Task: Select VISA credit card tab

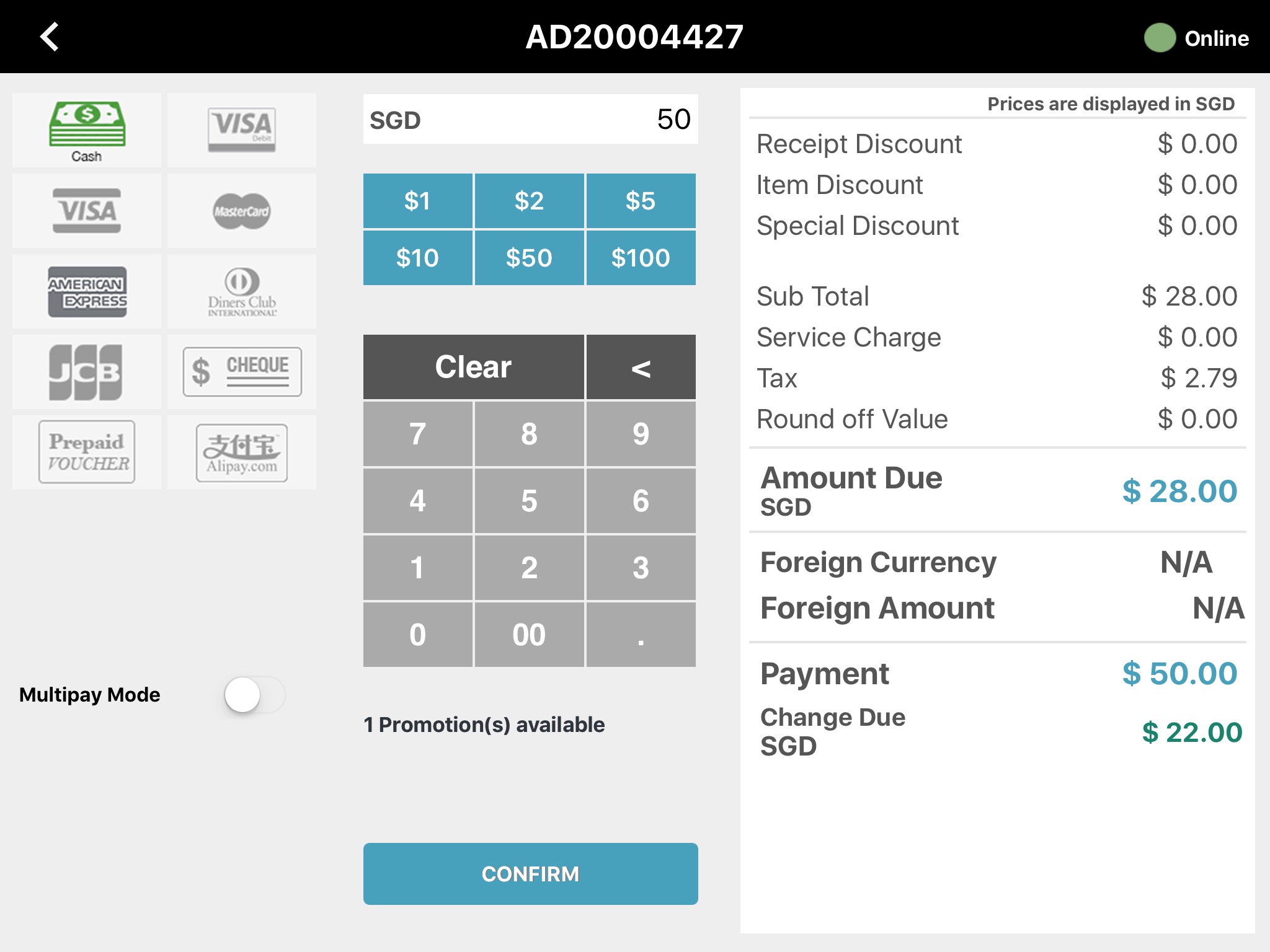Action: click(86, 210)
